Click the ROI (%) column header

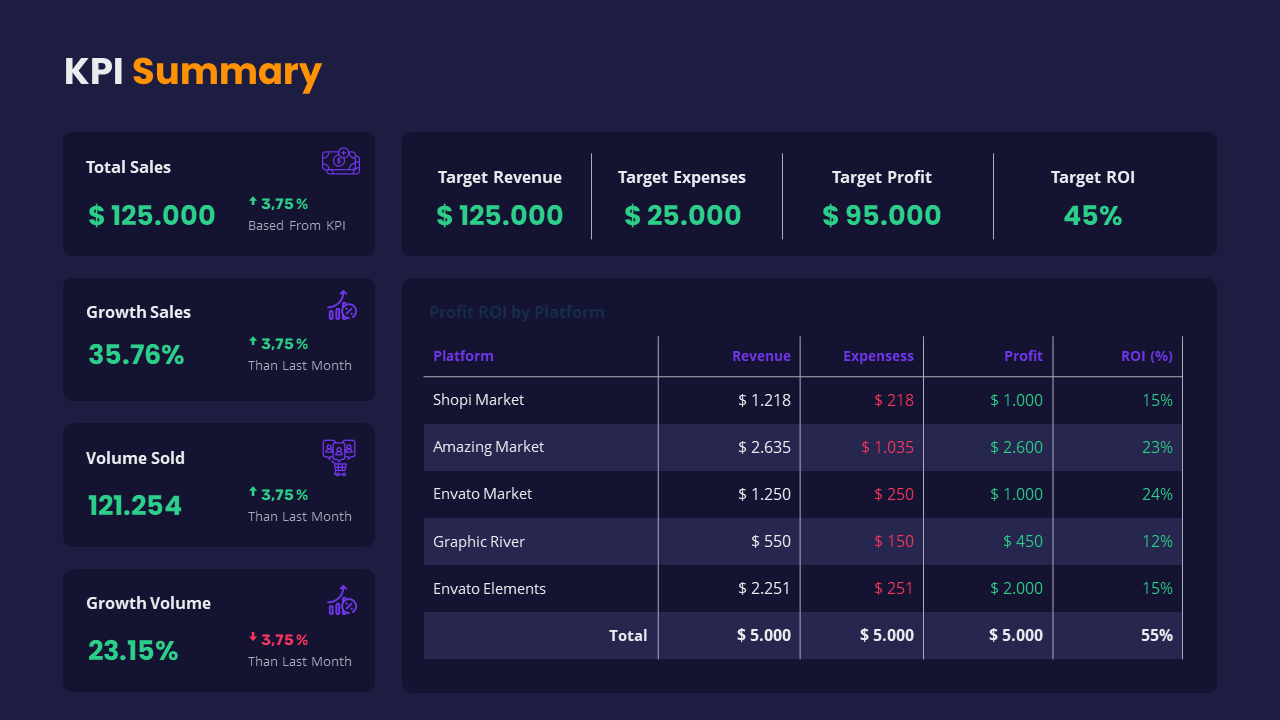[1147, 356]
